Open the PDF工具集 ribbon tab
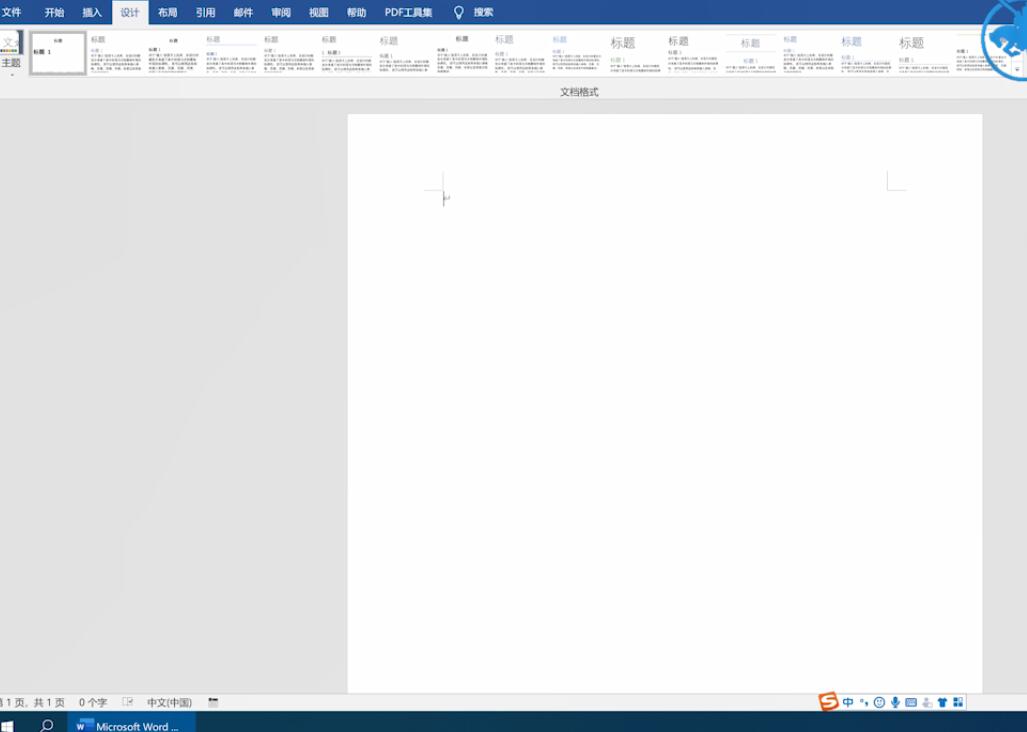 pos(408,12)
